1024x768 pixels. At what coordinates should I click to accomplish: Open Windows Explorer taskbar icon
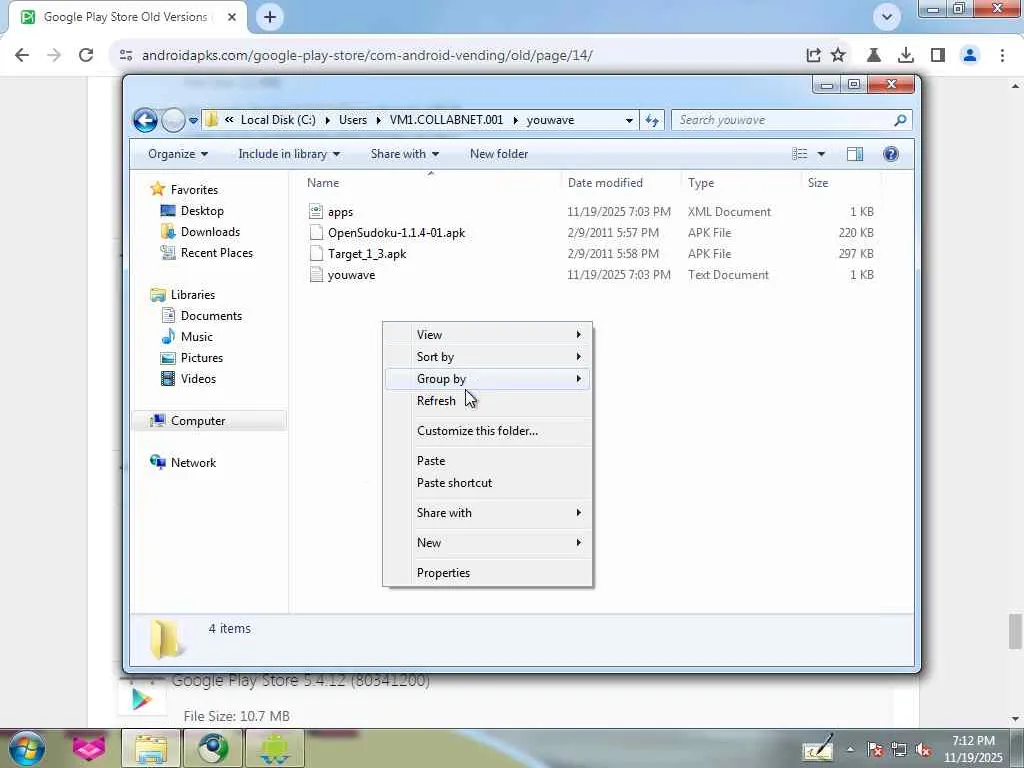(x=152, y=748)
